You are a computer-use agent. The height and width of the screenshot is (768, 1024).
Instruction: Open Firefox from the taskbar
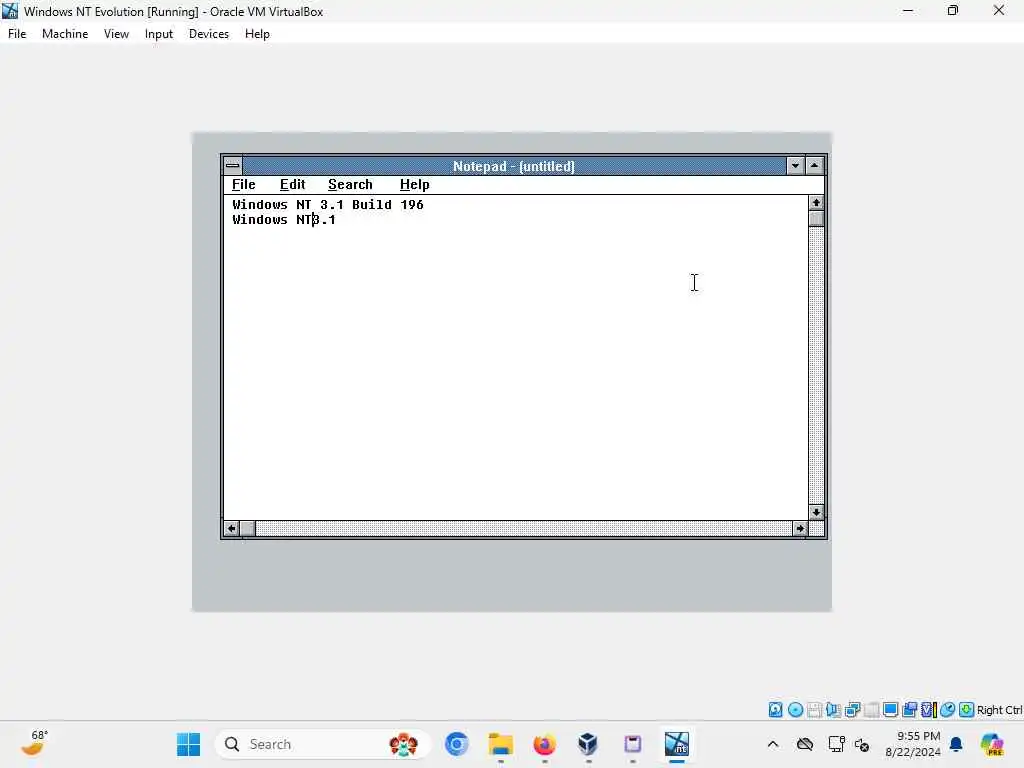[x=545, y=744]
